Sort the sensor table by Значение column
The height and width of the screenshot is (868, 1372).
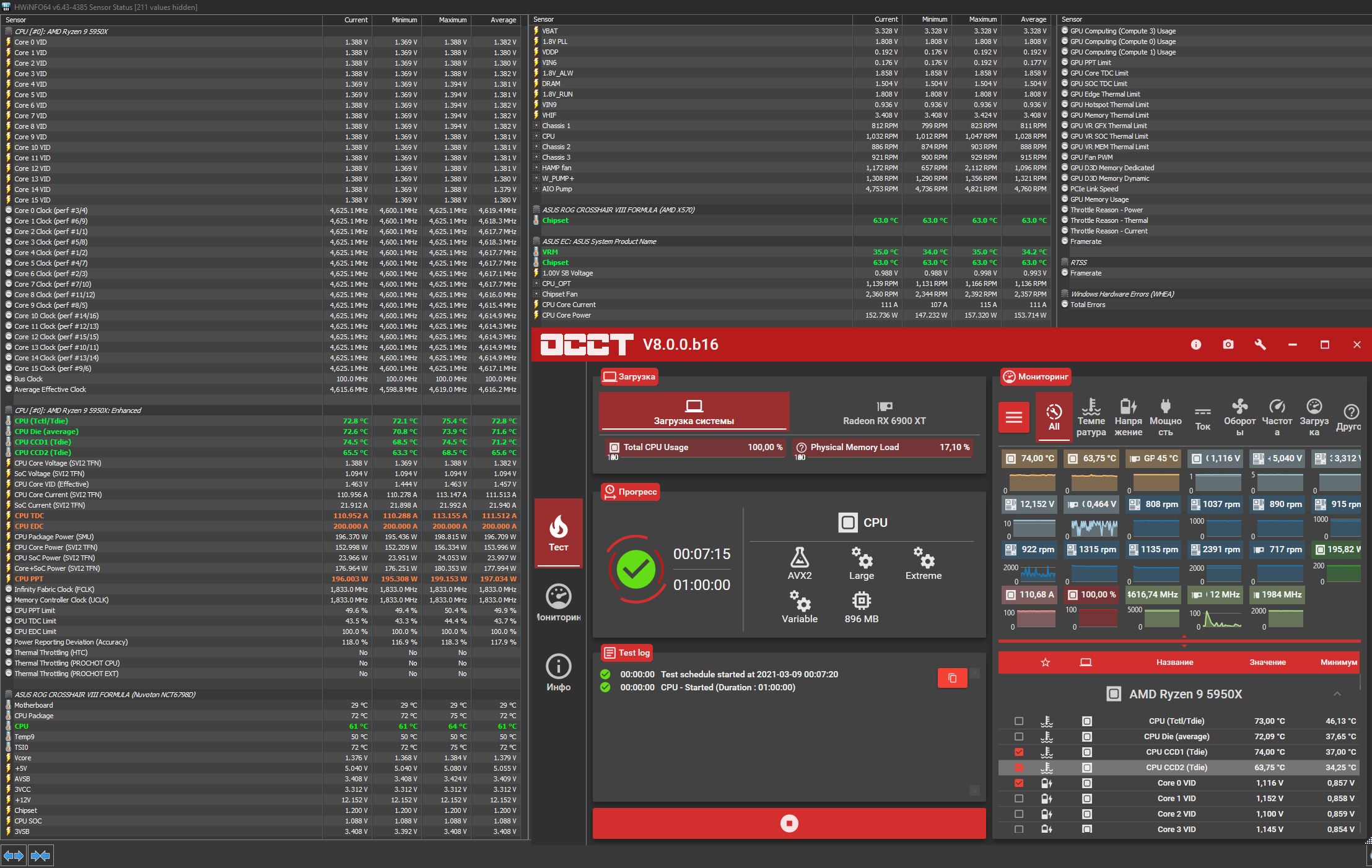(x=1267, y=662)
